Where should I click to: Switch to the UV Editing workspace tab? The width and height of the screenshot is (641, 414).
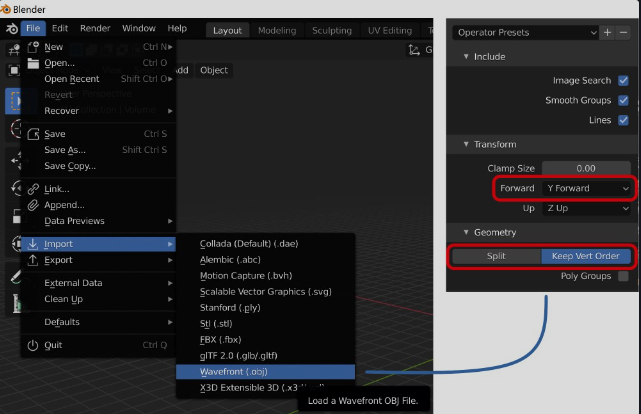tap(390, 31)
